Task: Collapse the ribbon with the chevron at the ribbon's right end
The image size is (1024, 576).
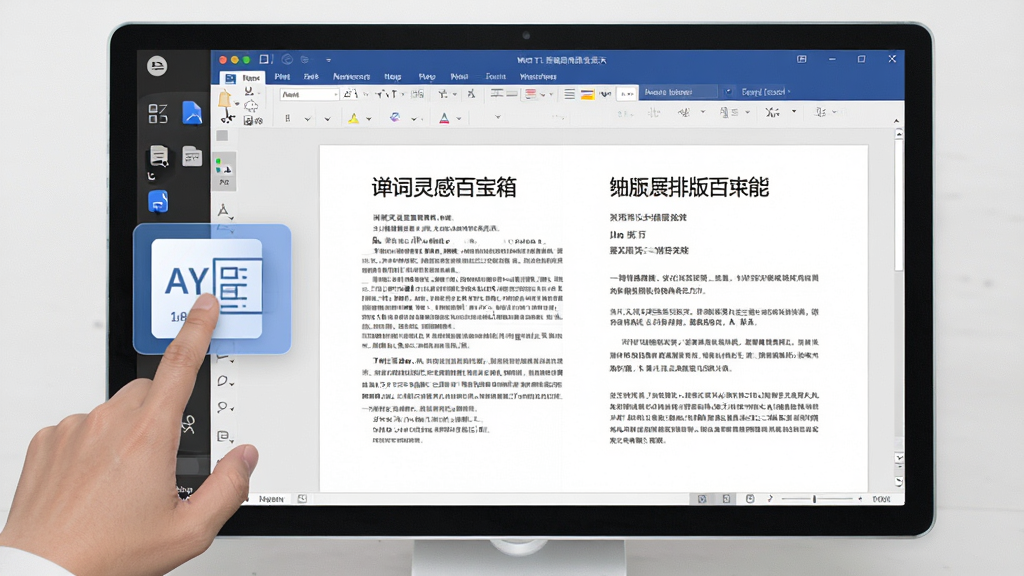Action: tap(896, 121)
